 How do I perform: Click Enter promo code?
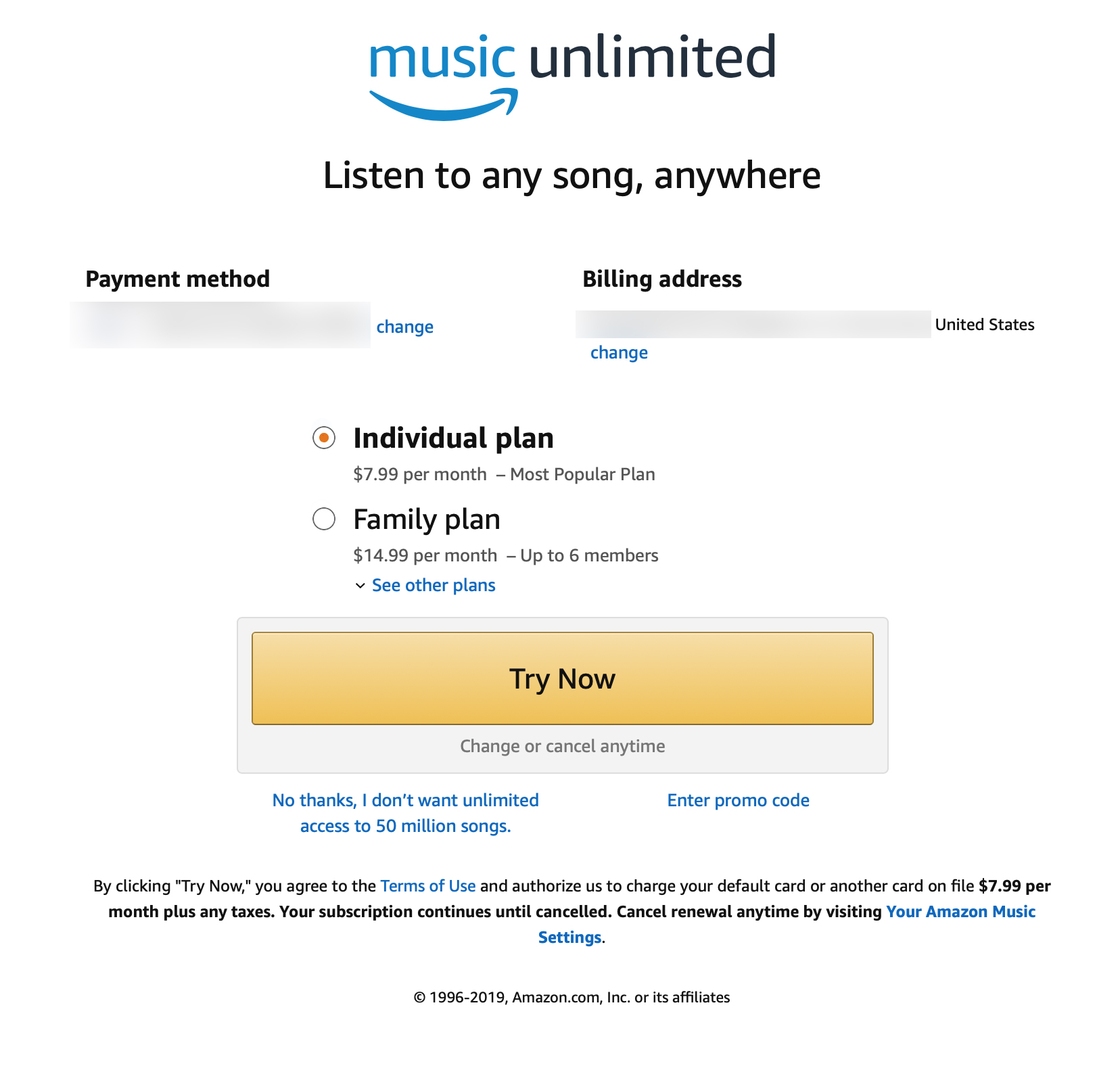click(x=738, y=801)
